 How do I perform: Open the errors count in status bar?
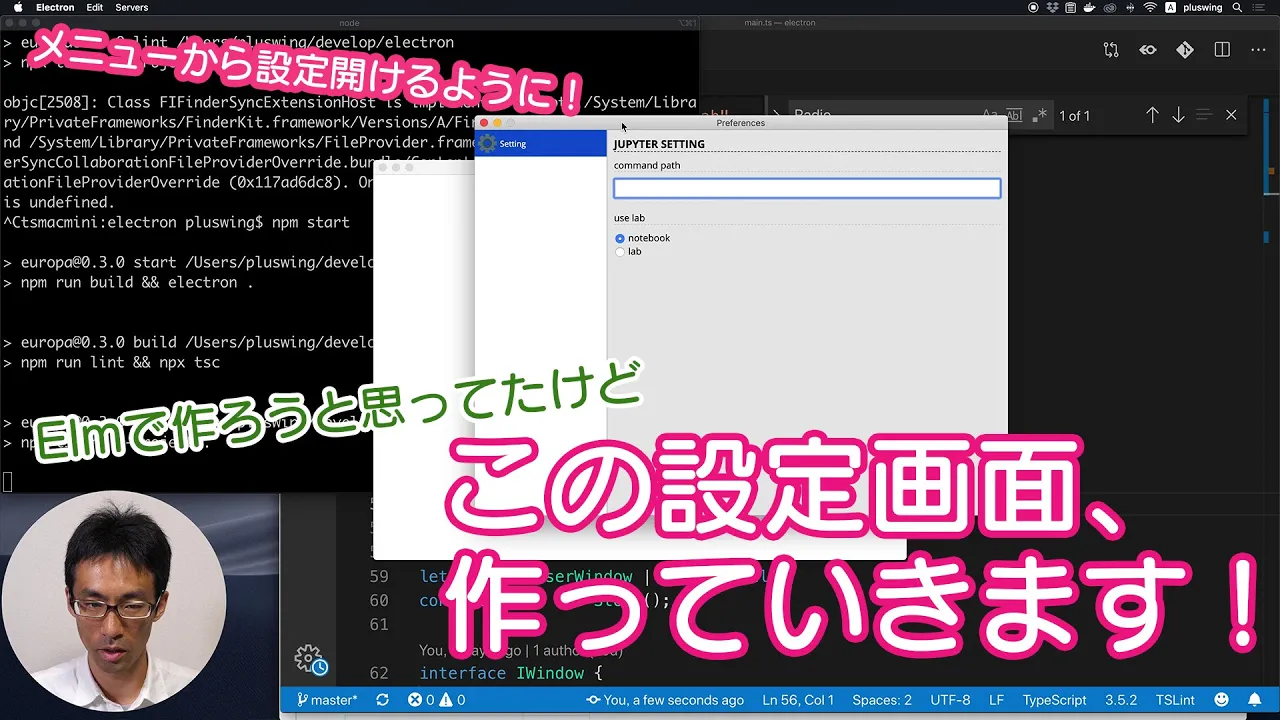click(x=421, y=700)
